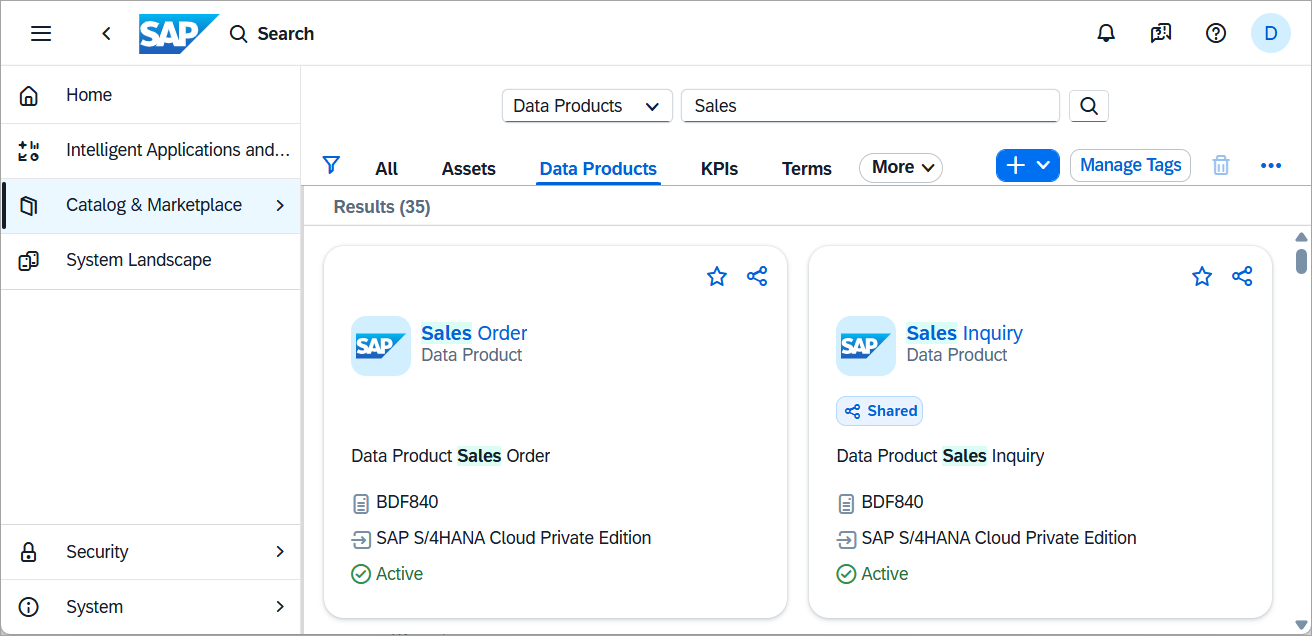Click Intelligent Applications sidebar icon
Screen dimensions: 1312x636
pyautogui.click(x=29, y=151)
